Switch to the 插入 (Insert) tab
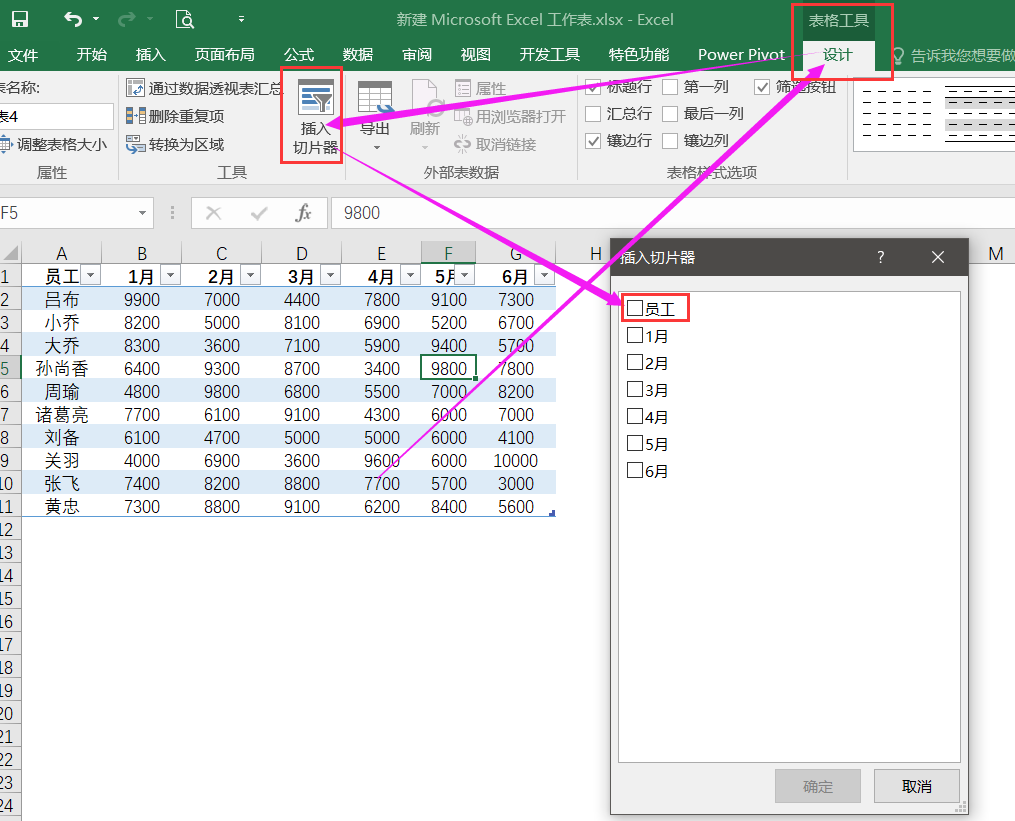 pos(150,55)
